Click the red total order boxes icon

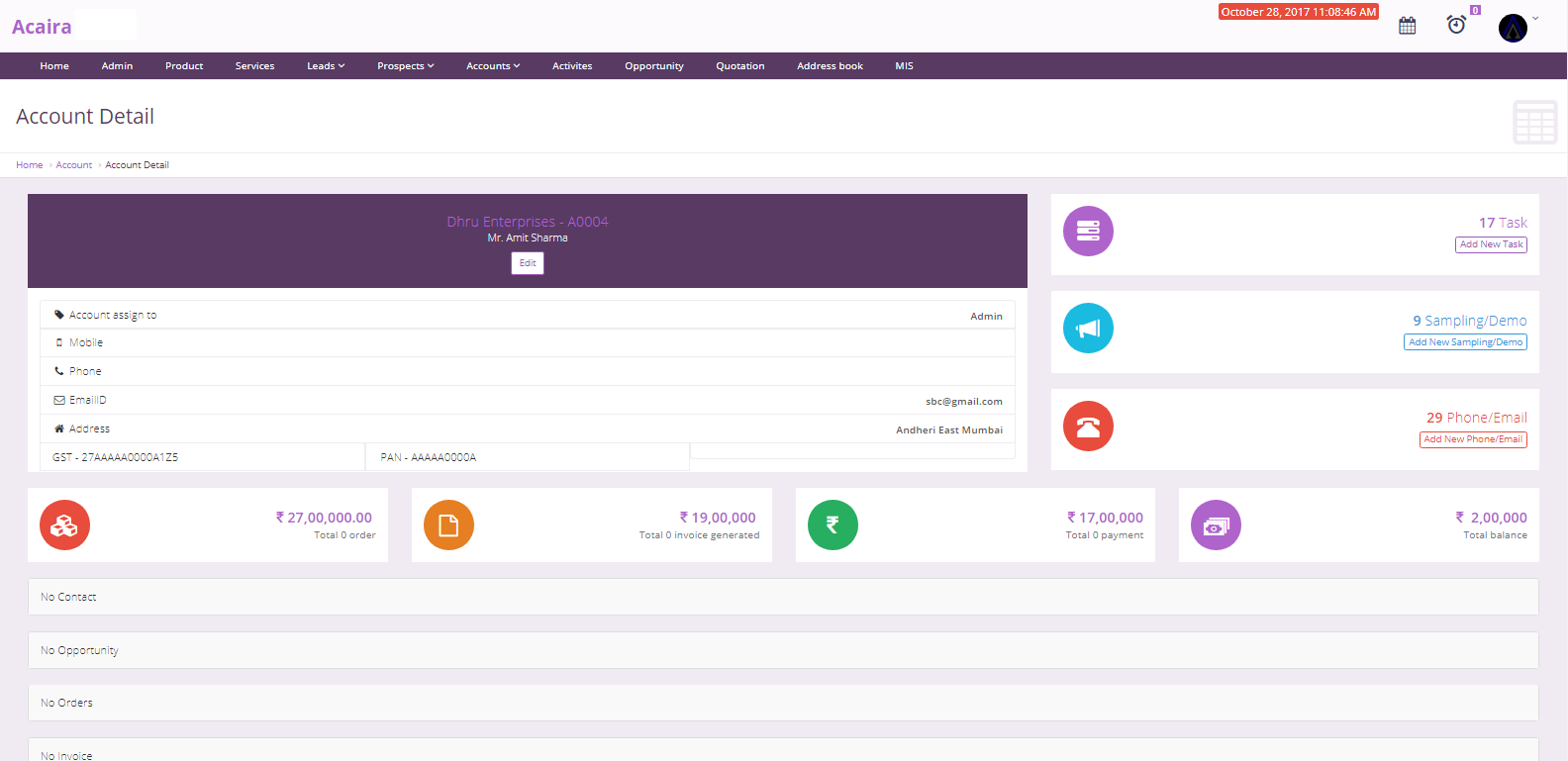65,525
